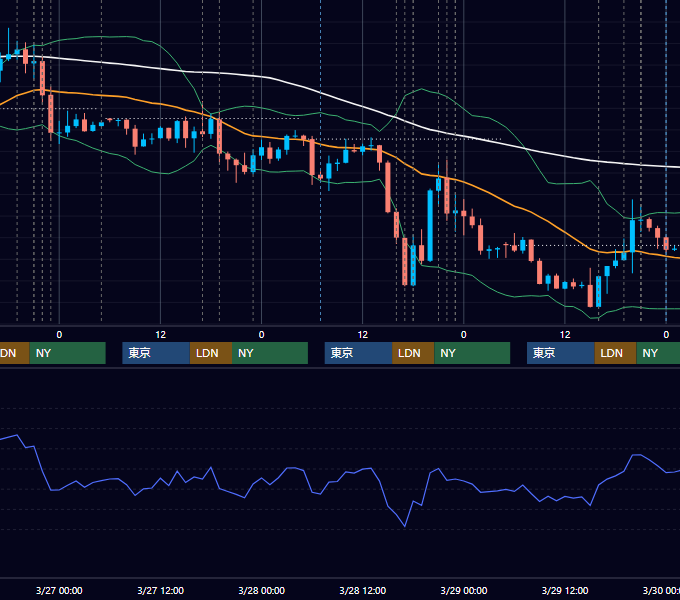Click hour label 12 above 3/28 12:00
The width and height of the screenshot is (680, 600).
[x=363, y=335]
